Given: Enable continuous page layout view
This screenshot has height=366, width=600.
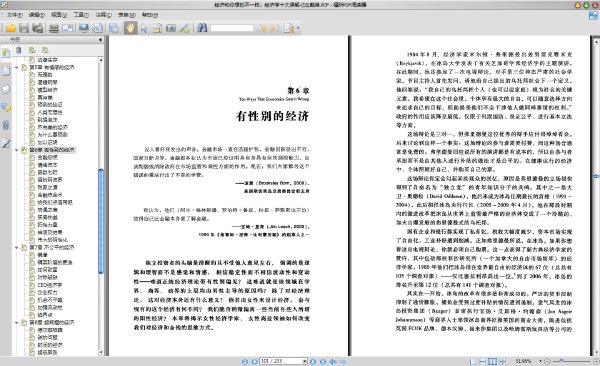Looking at the screenshot, I should coord(483,361).
